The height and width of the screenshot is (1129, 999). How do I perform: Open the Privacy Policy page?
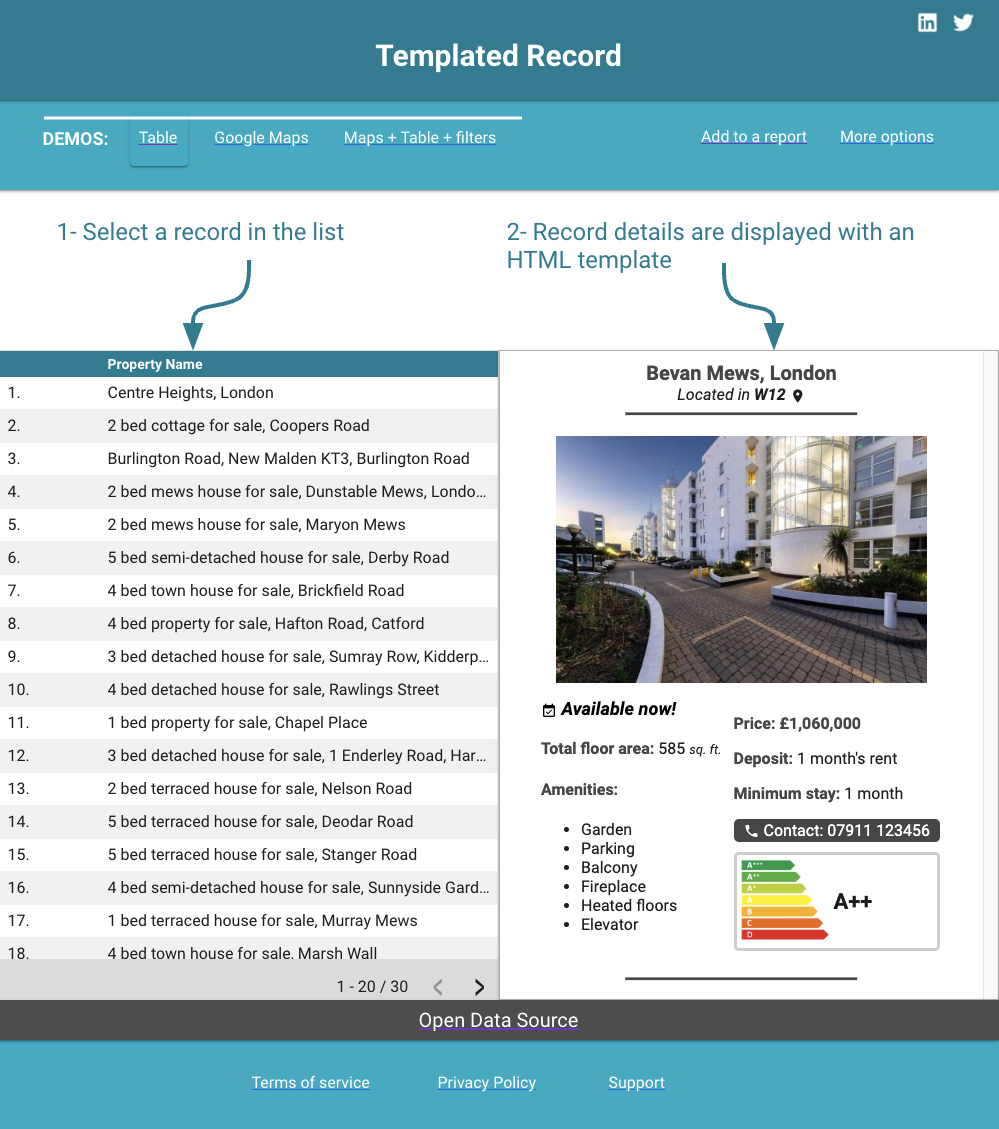487,1083
